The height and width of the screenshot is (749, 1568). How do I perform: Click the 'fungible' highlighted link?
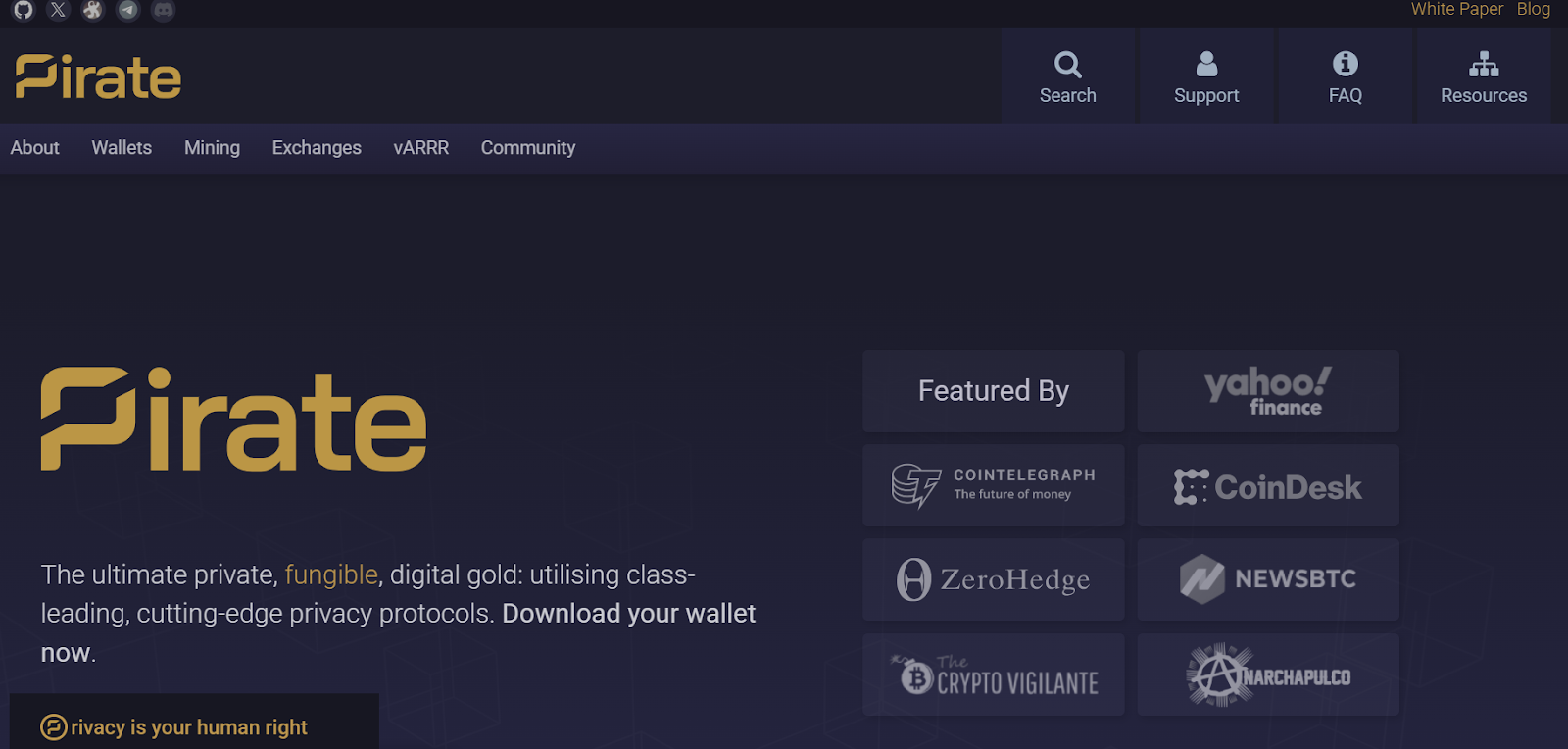click(331, 574)
